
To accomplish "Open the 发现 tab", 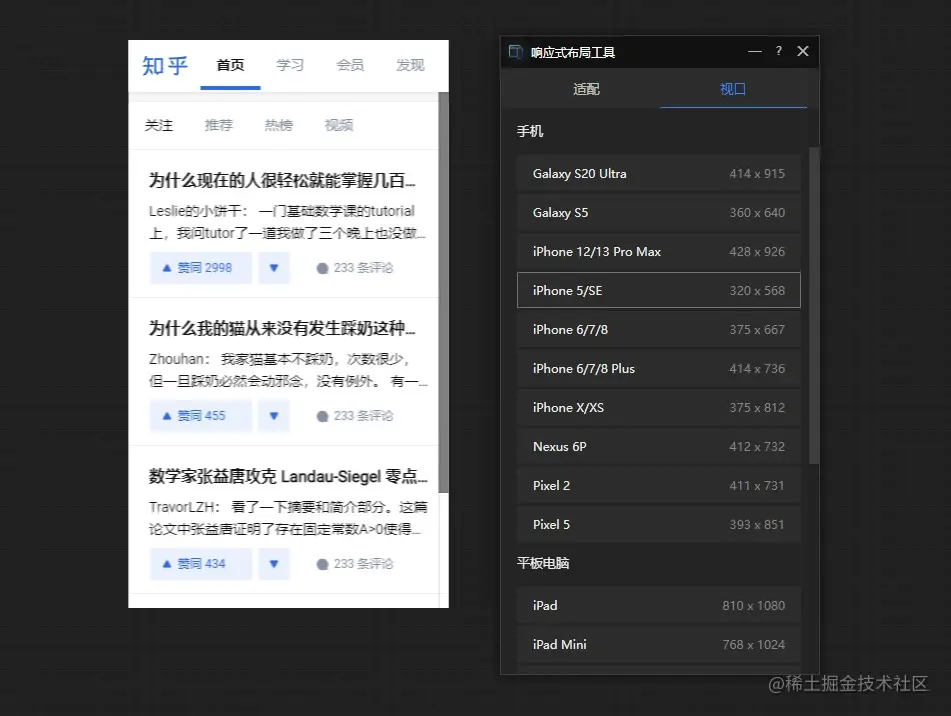I will click(x=410, y=65).
